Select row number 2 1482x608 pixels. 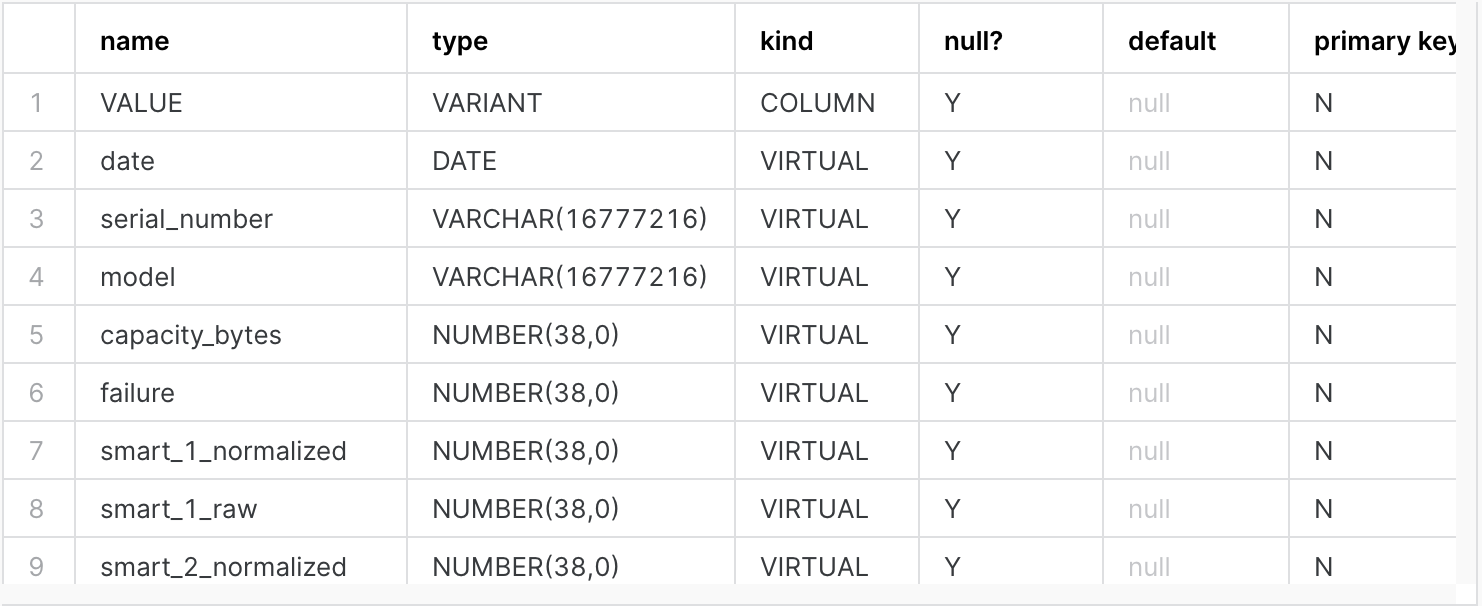(38, 161)
